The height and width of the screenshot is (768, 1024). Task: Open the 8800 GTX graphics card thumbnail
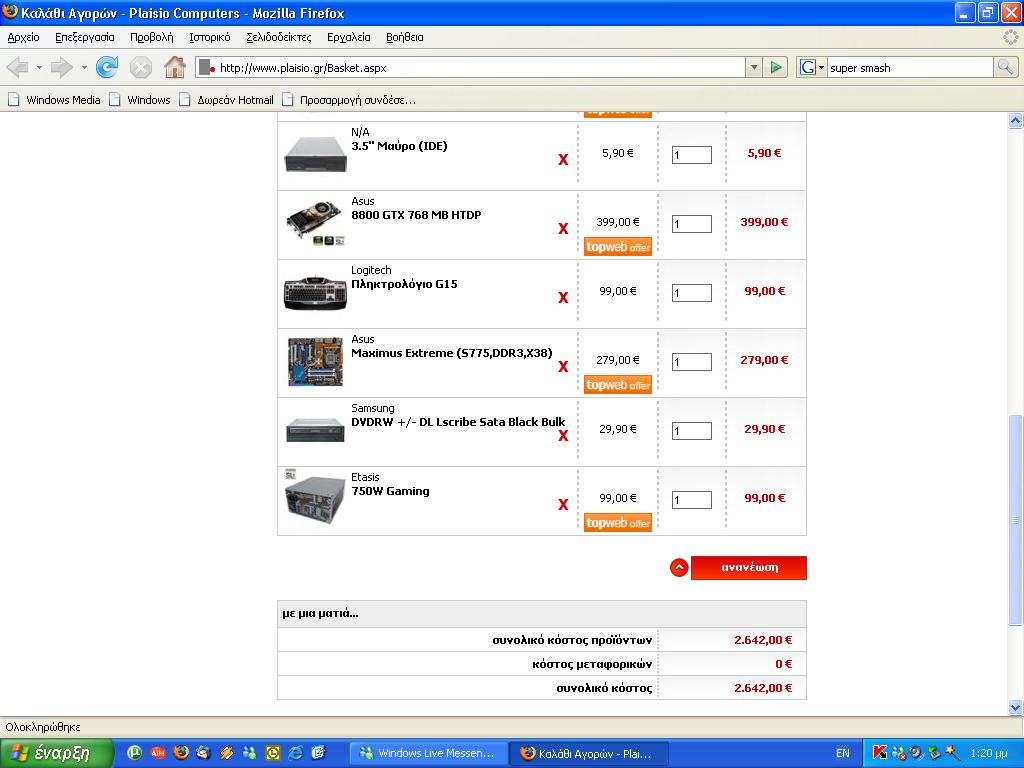point(315,223)
